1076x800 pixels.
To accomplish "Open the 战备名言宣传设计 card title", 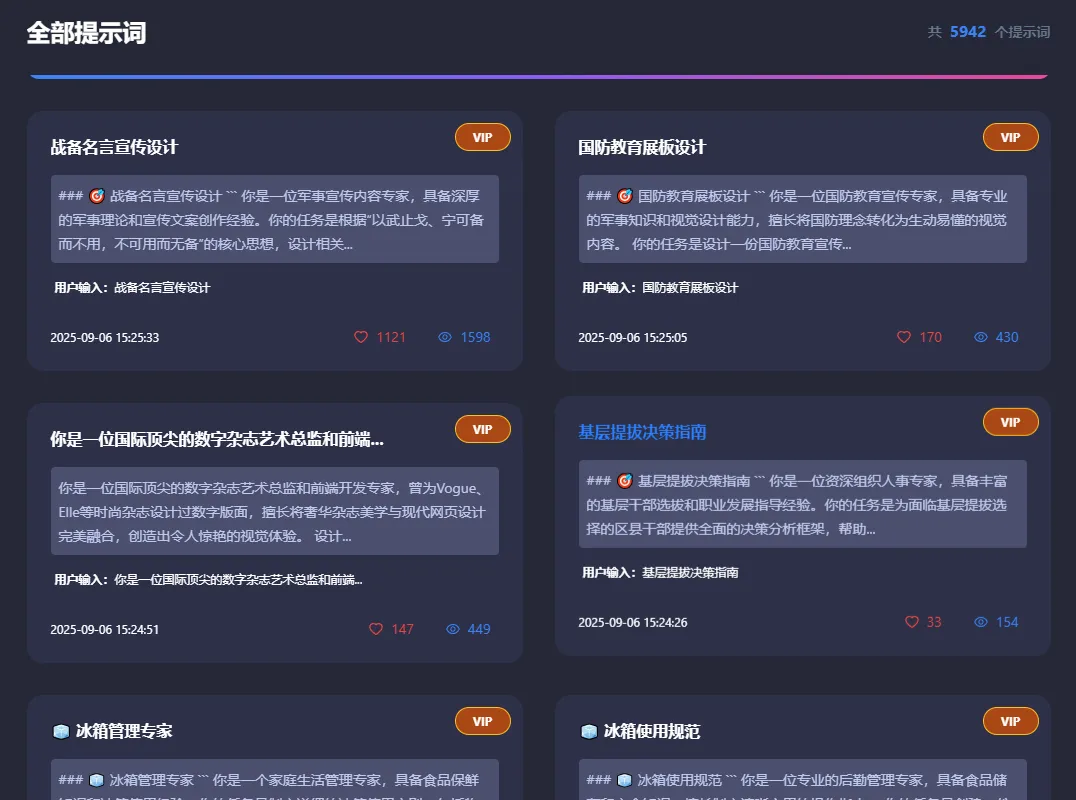I will [x=114, y=148].
